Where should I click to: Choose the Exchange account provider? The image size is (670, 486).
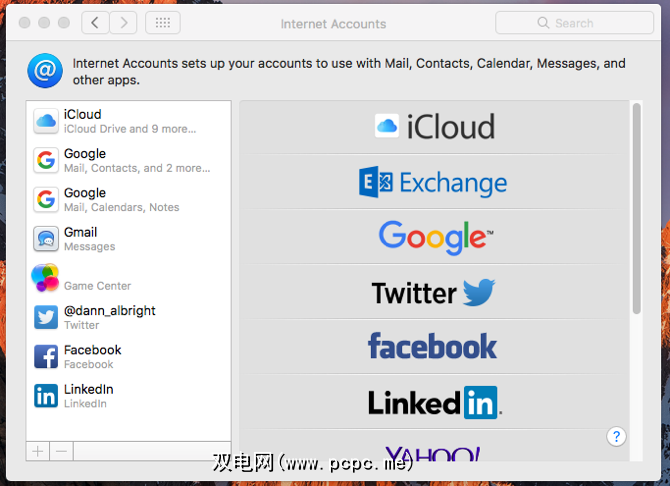[x=435, y=182]
